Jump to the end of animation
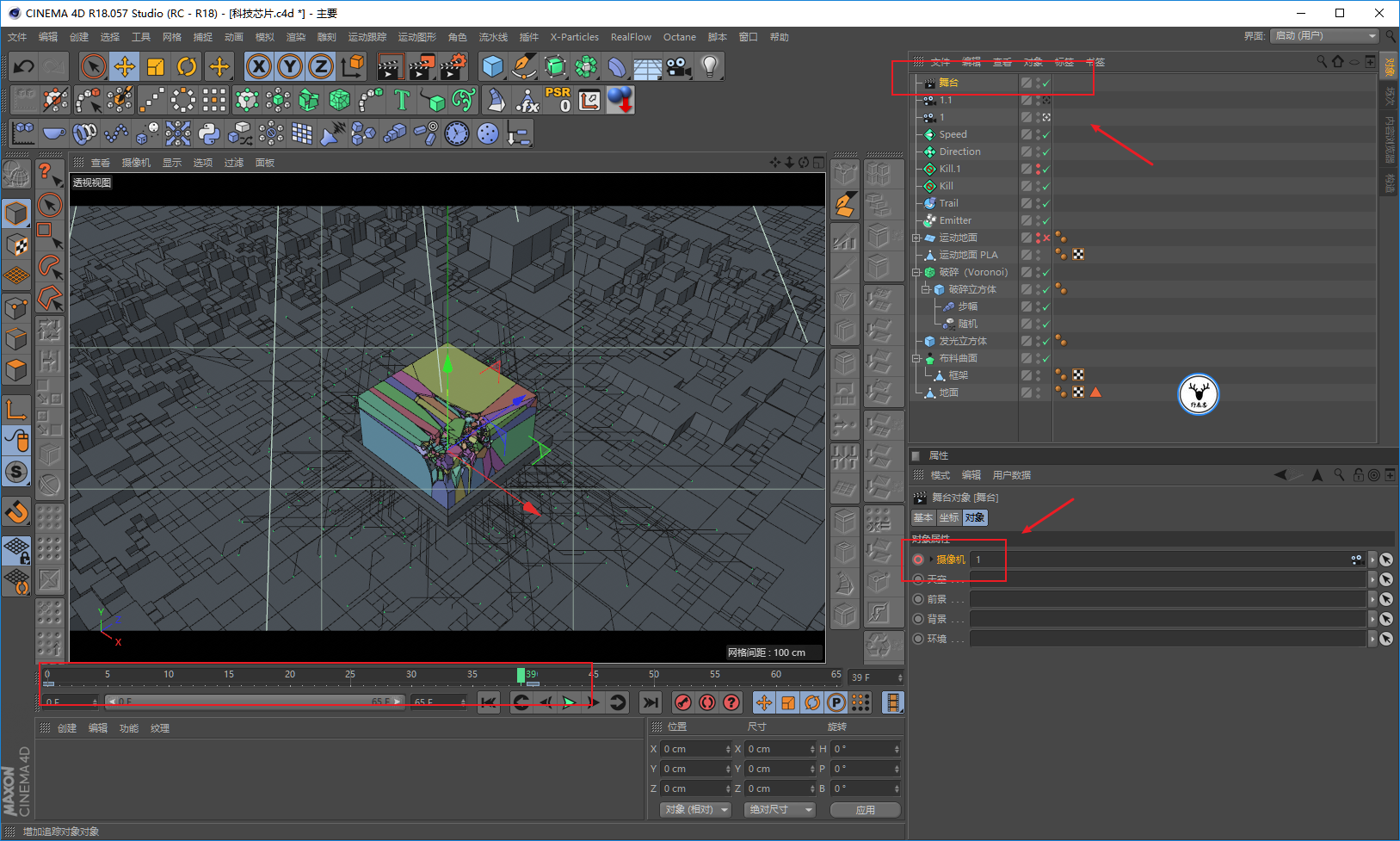The height and width of the screenshot is (841, 1400). point(651,702)
